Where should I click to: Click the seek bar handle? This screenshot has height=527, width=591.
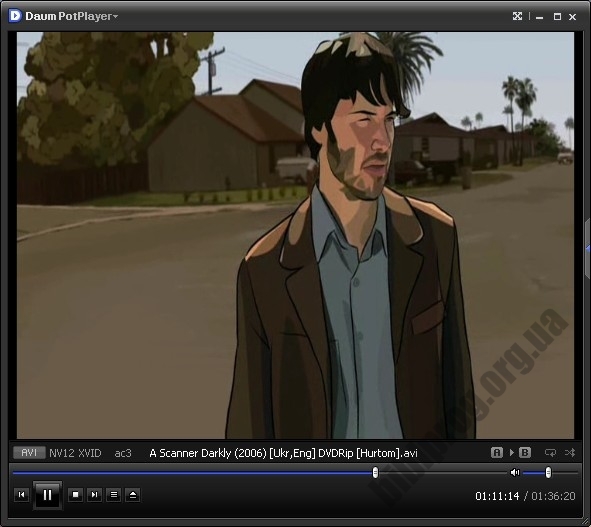[375, 472]
